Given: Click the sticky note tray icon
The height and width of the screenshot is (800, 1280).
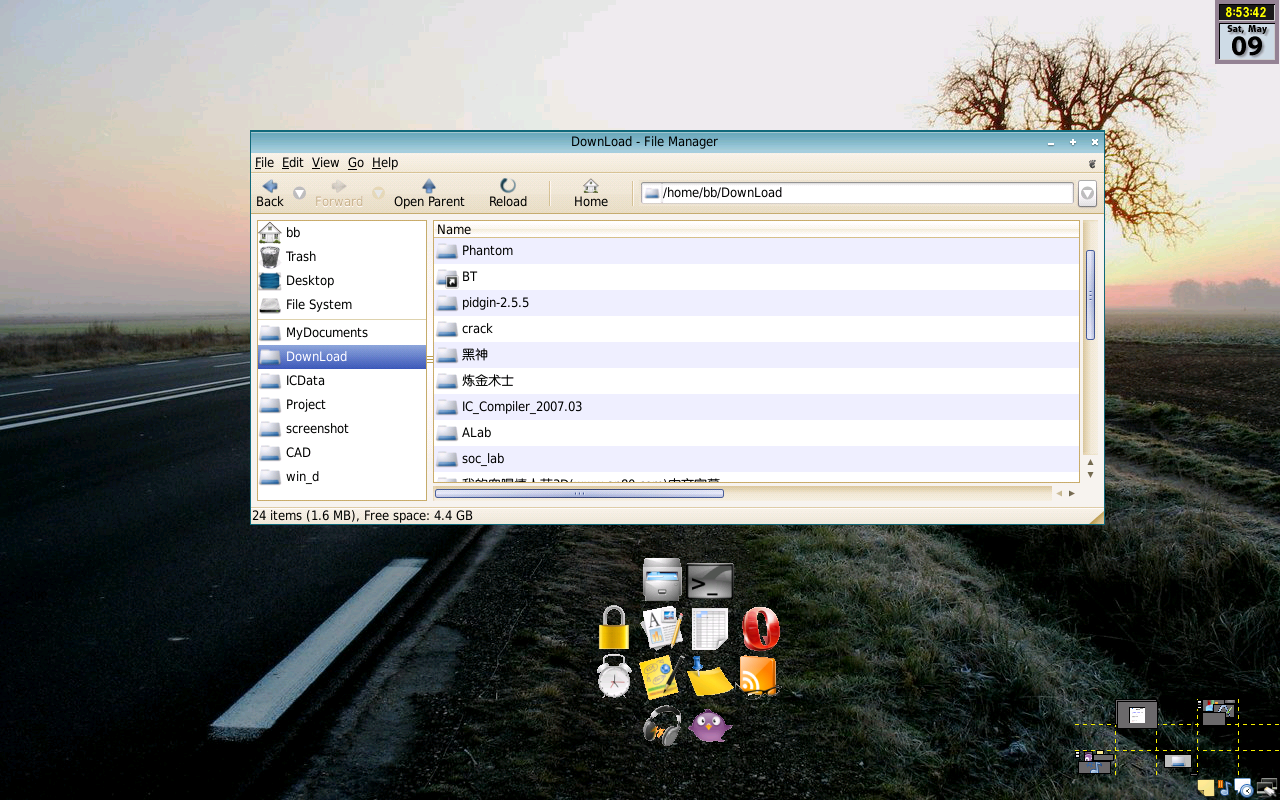Looking at the screenshot, I should 1206,788.
